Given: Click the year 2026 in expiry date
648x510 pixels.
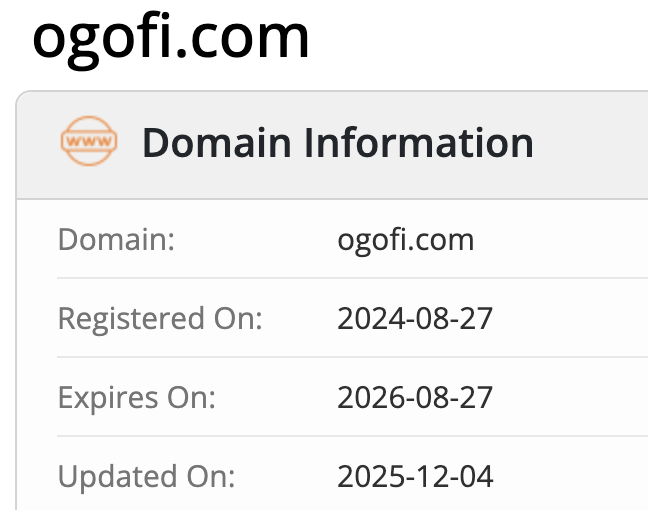Looking at the screenshot, I should pyautogui.click(x=367, y=398).
